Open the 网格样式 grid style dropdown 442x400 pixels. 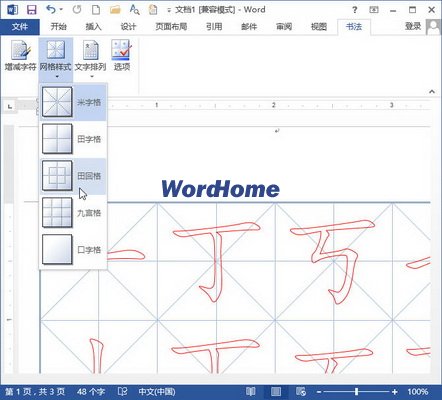pyautogui.click(x=56, y=59)
